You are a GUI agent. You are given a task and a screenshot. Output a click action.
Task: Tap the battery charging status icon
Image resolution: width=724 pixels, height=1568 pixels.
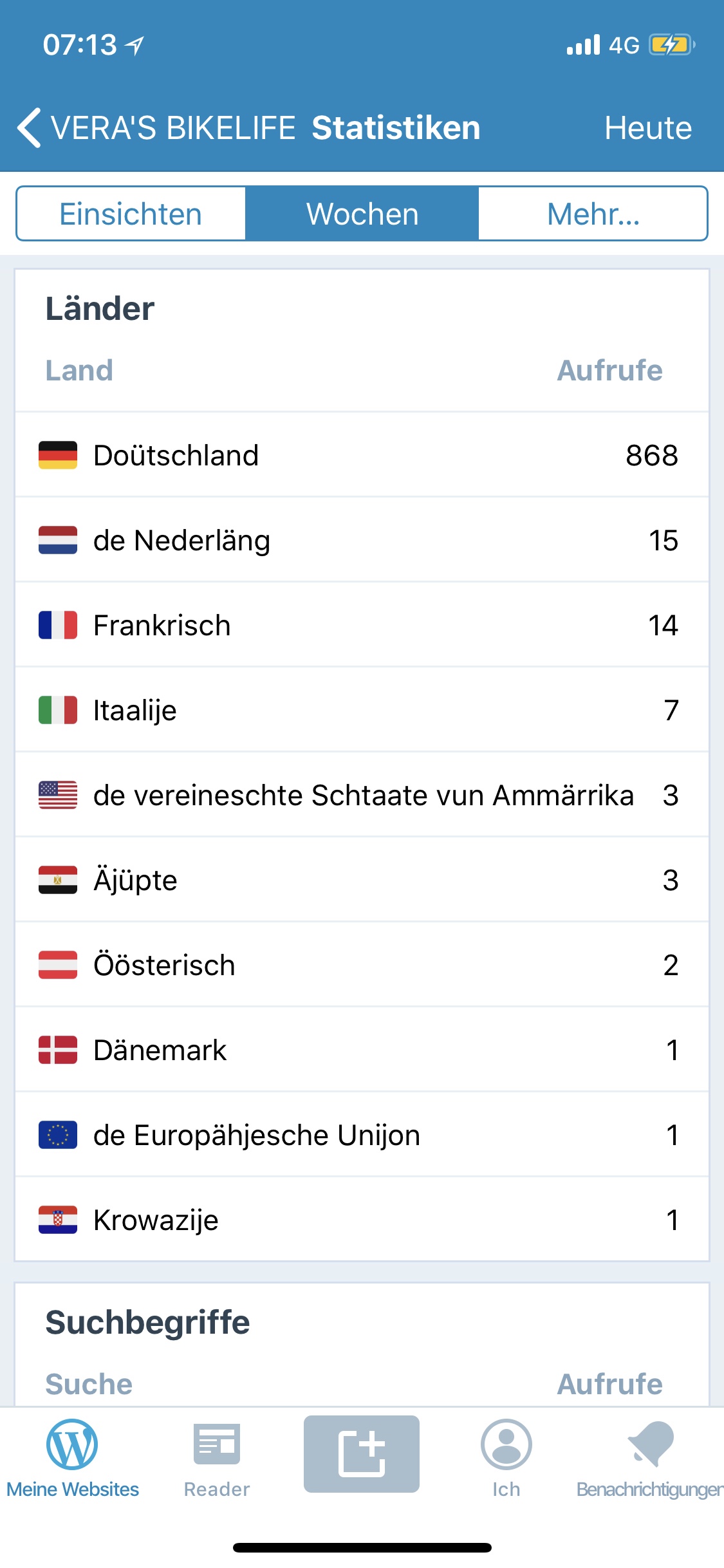point(671,45)
